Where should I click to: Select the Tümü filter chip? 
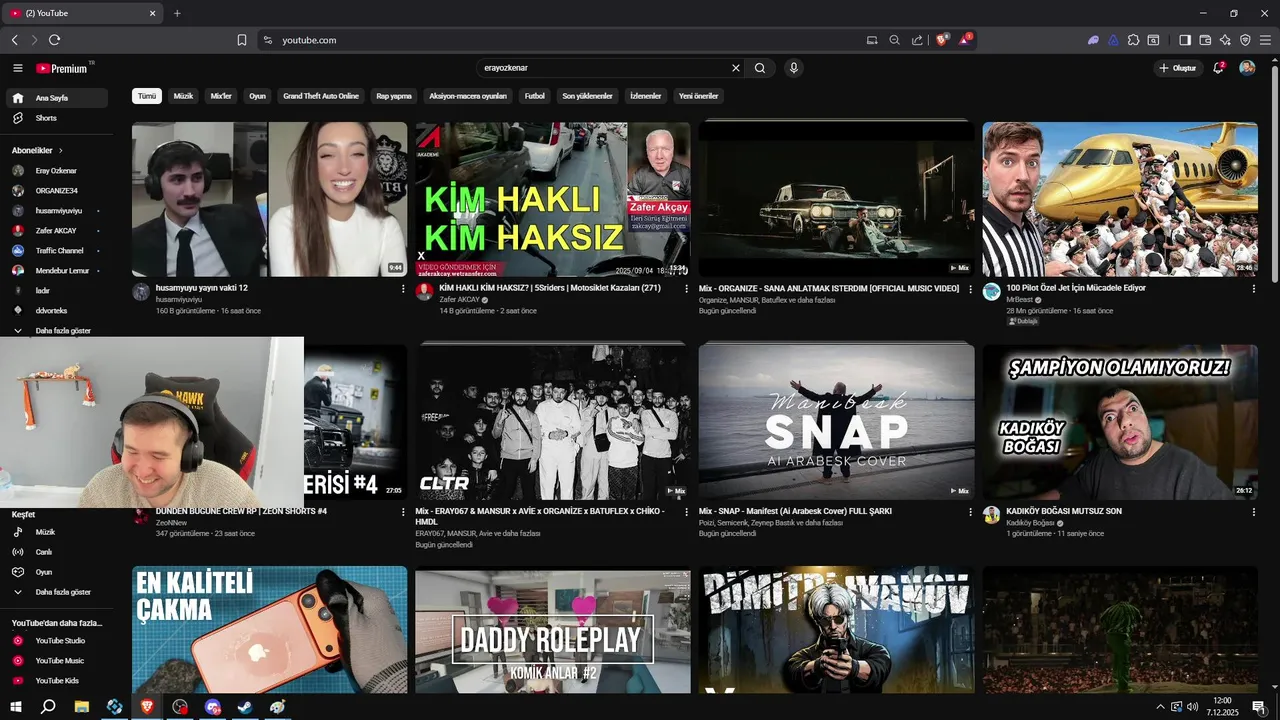pyautogui.click(x=147, y=96)
